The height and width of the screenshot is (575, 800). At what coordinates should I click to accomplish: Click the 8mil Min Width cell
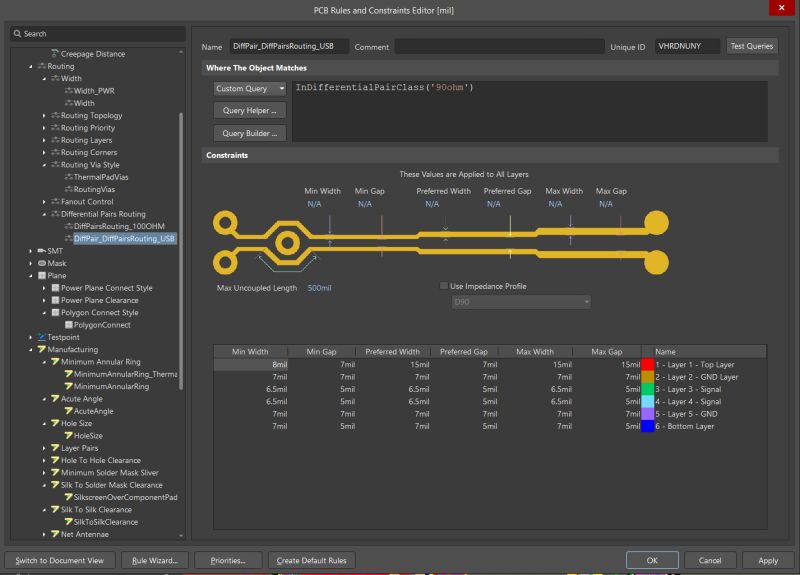pyautogui.click(x=251, y=364)
